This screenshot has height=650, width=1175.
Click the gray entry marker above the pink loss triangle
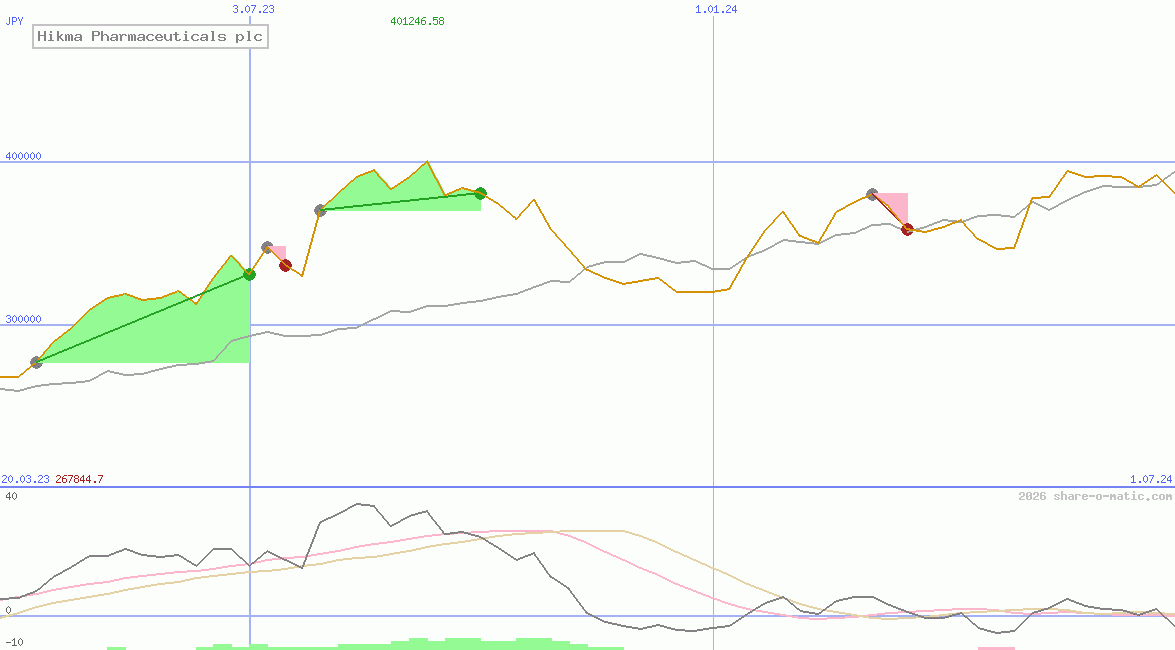pos(266,245)
